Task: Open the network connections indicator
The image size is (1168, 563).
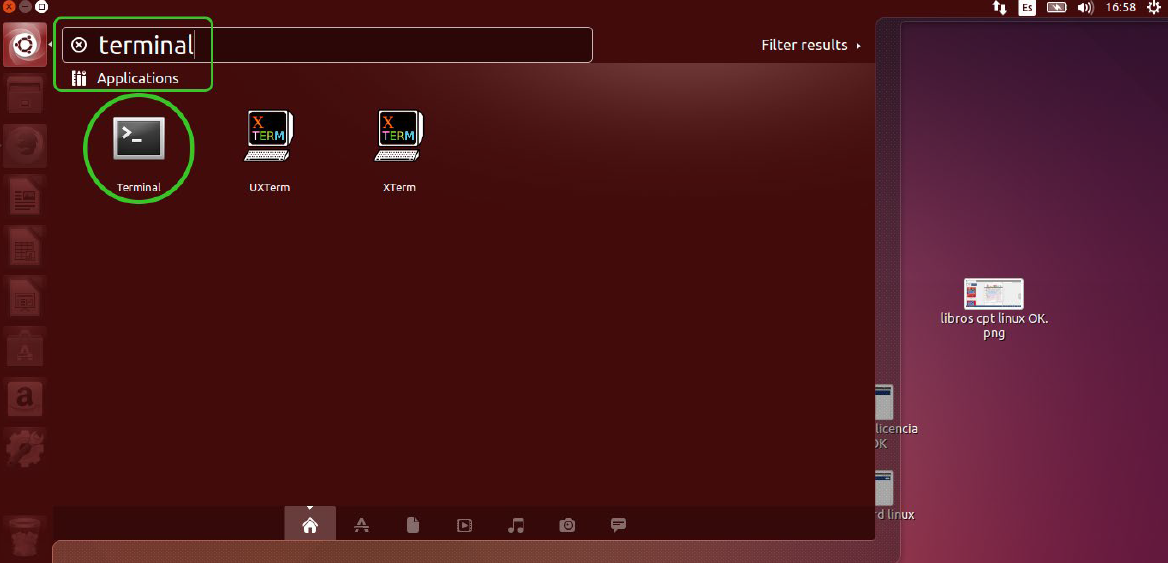Action: 998,7
